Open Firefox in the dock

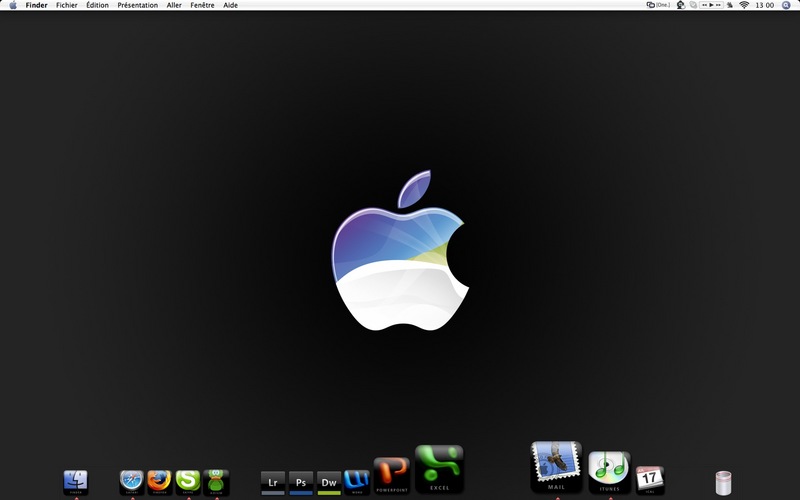pos(160,483)
